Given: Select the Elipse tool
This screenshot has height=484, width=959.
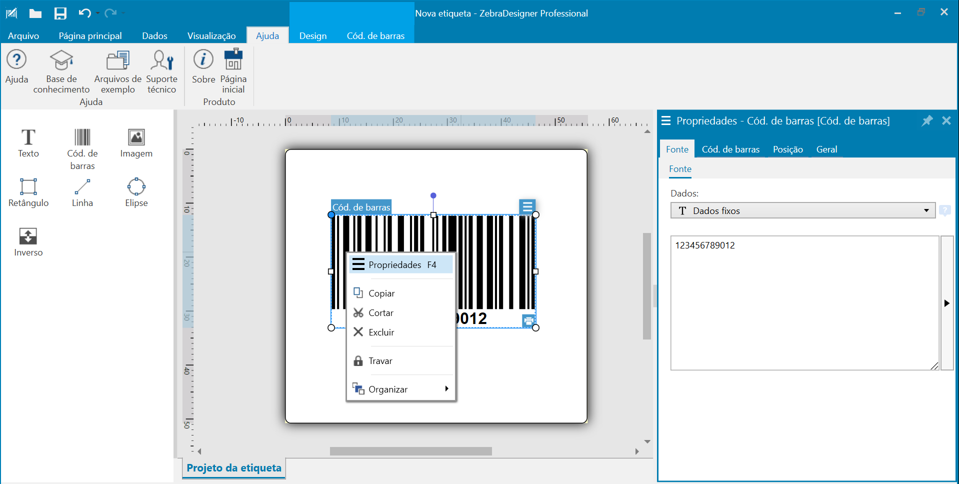Looking at the screenshot, I should click(x=136, y=192).
